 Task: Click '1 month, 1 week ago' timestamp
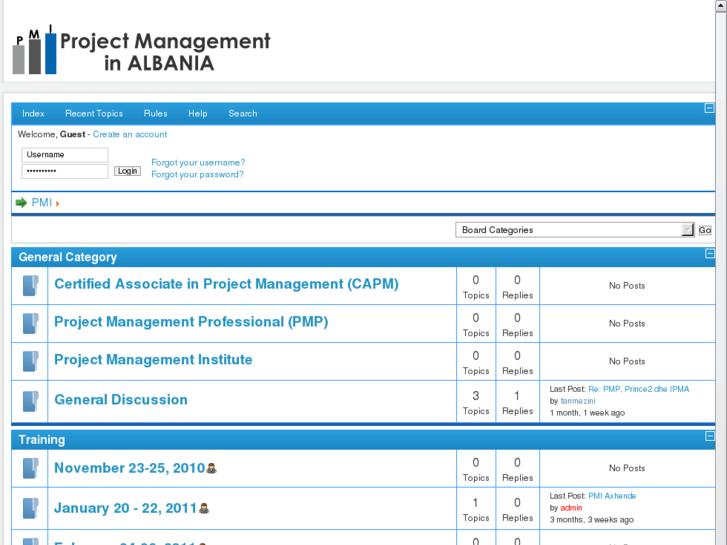[x=587, y=413]
